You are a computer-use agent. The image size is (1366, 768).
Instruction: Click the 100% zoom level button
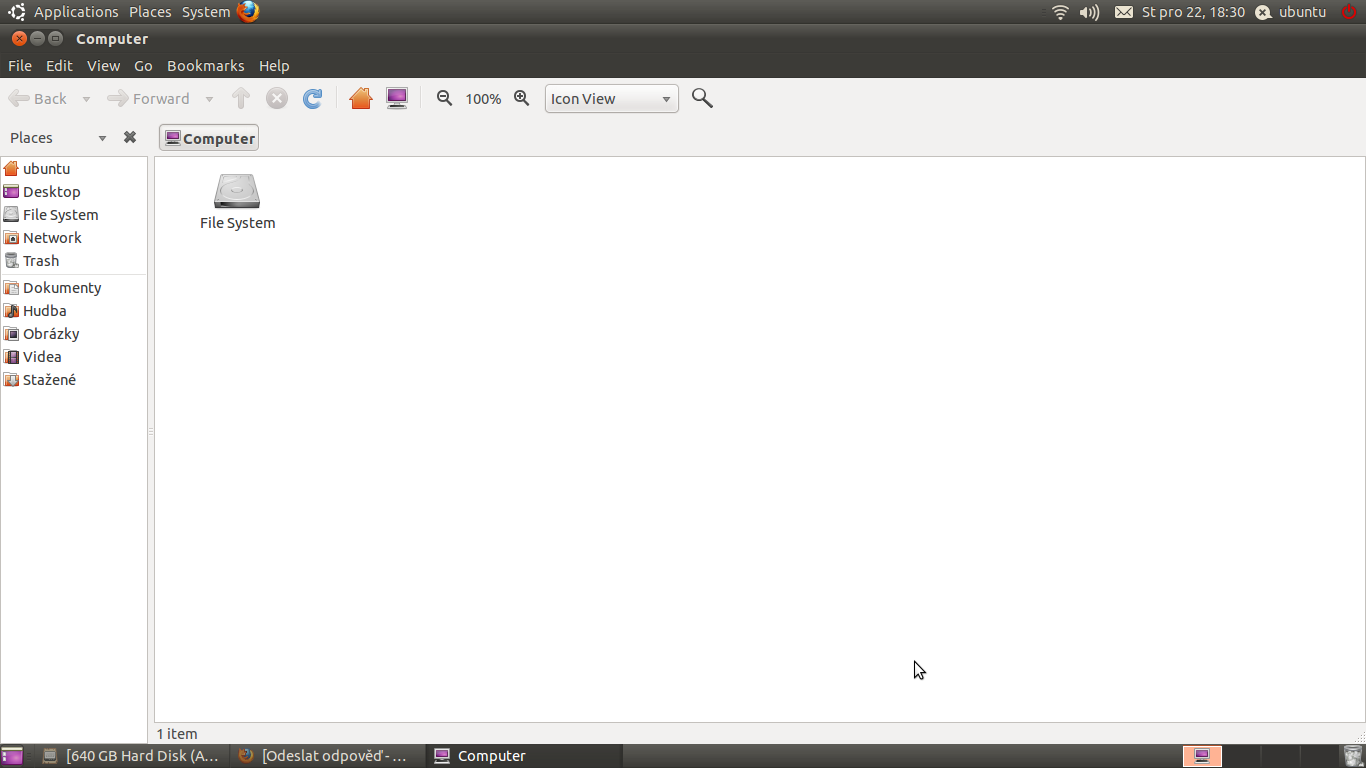(483, 99)
